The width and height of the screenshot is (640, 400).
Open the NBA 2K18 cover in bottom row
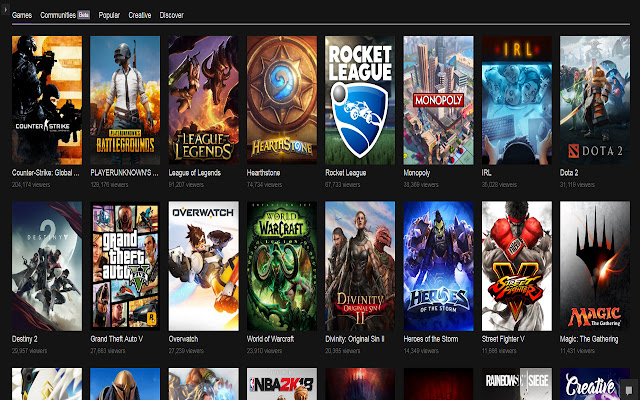(282, 384)
